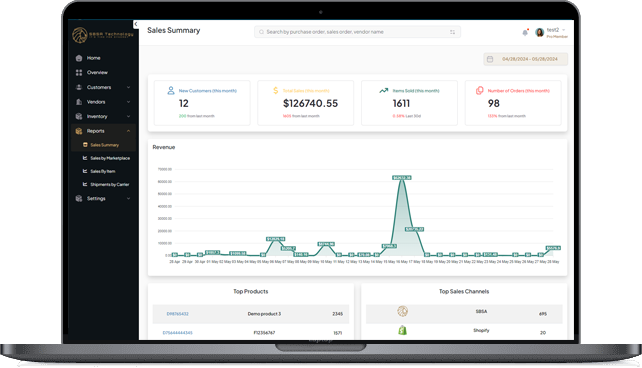Viewport: 642px width, 368px height.
Task: Click the Sales by Marketplace chart icon
Action: 85,158
